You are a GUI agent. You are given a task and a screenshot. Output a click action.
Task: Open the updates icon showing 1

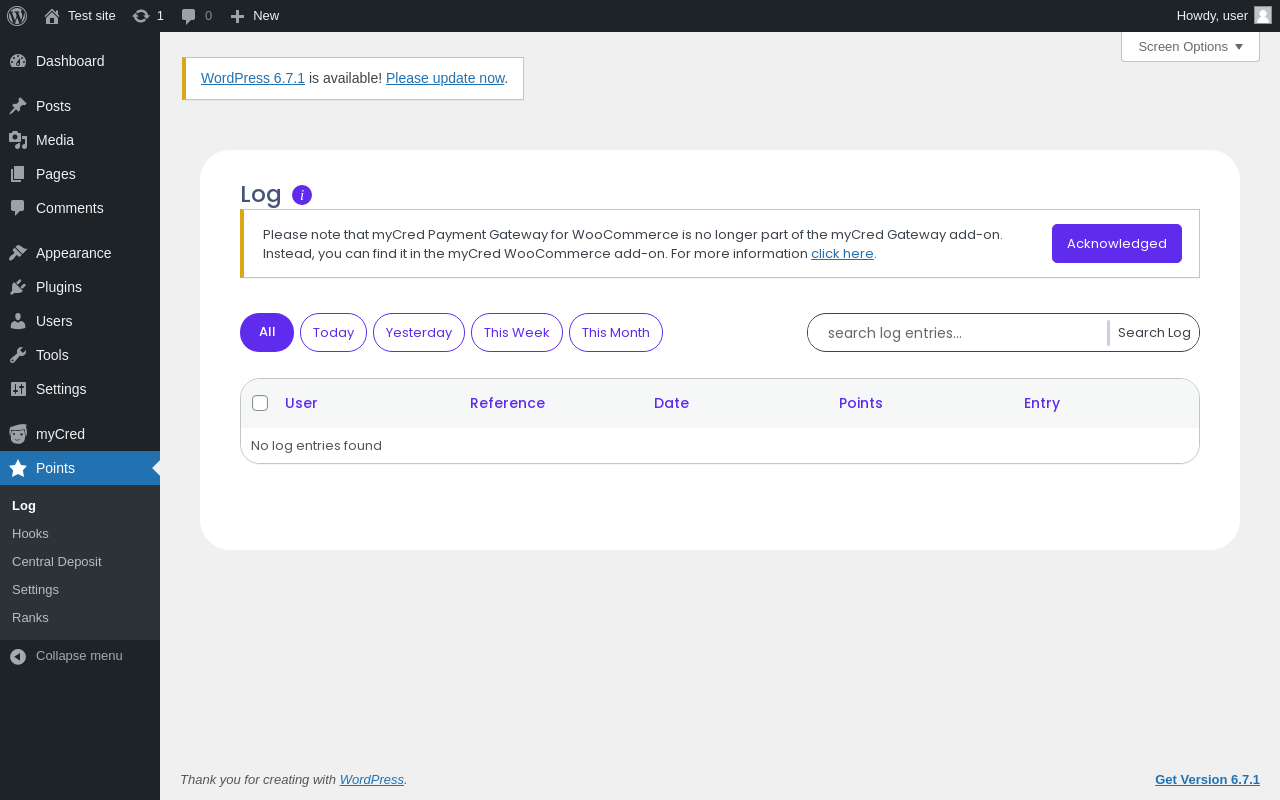(141, 16)
